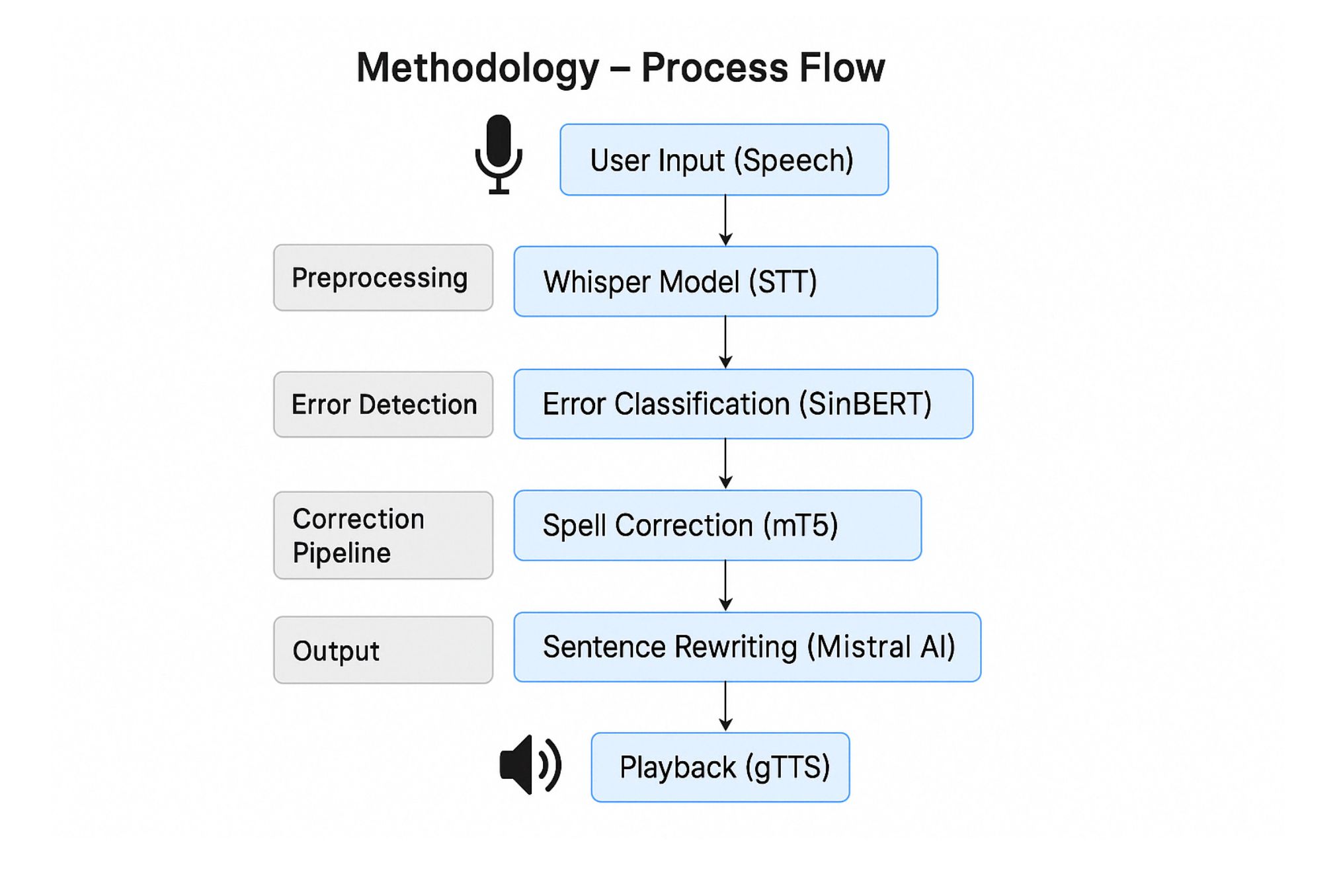Click arrow from User Input to Whisper Model
Image resolution: width=1339 pixels, height=896 pixels.
pos(725,220)
